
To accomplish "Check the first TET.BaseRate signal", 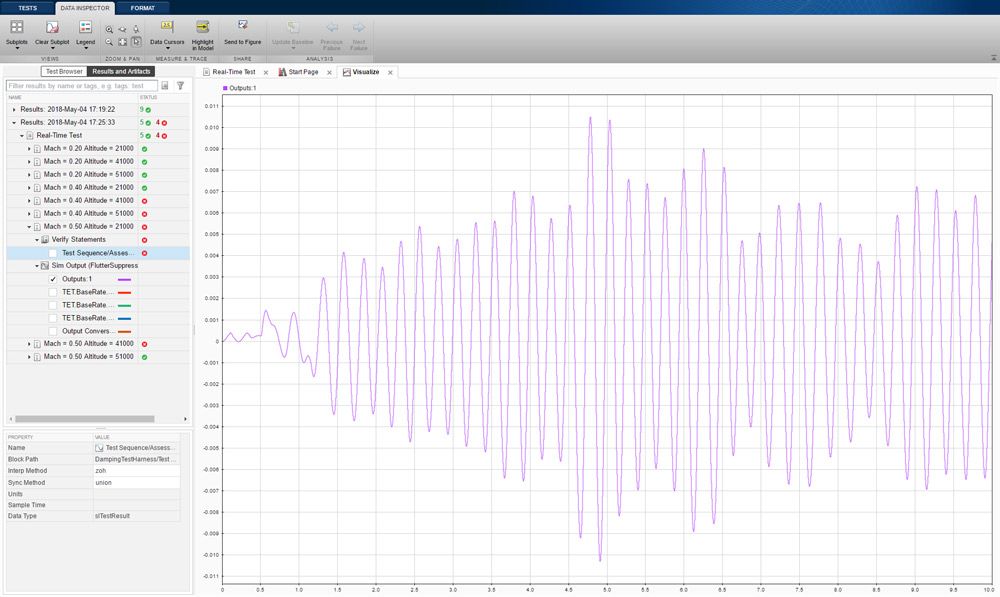I will (53, 292).
